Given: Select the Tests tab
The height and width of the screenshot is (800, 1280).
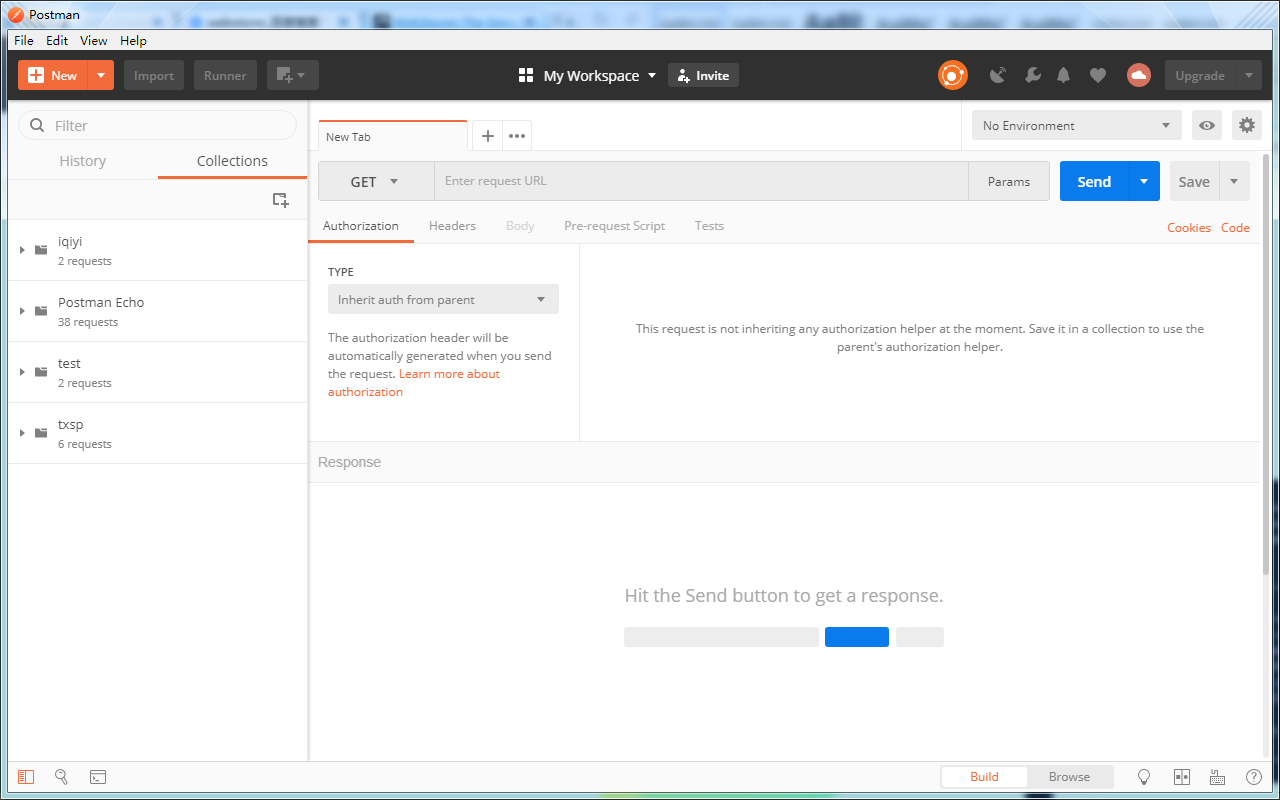Looking at the screenshot, I should coord(709,226).
